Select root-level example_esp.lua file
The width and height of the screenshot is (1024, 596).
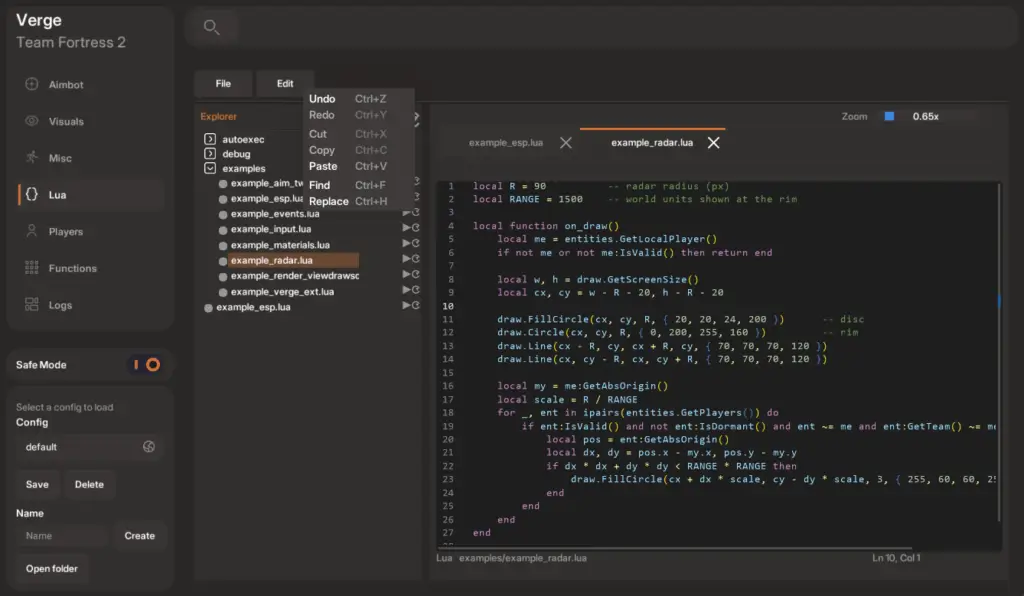click(x=253, y=307)
